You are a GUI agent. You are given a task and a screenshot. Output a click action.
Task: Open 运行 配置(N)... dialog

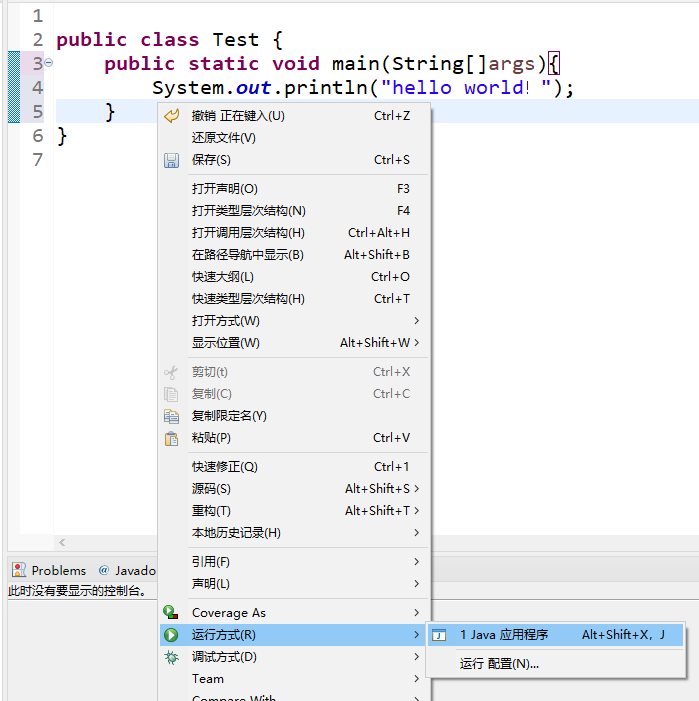tap(499, 664)
